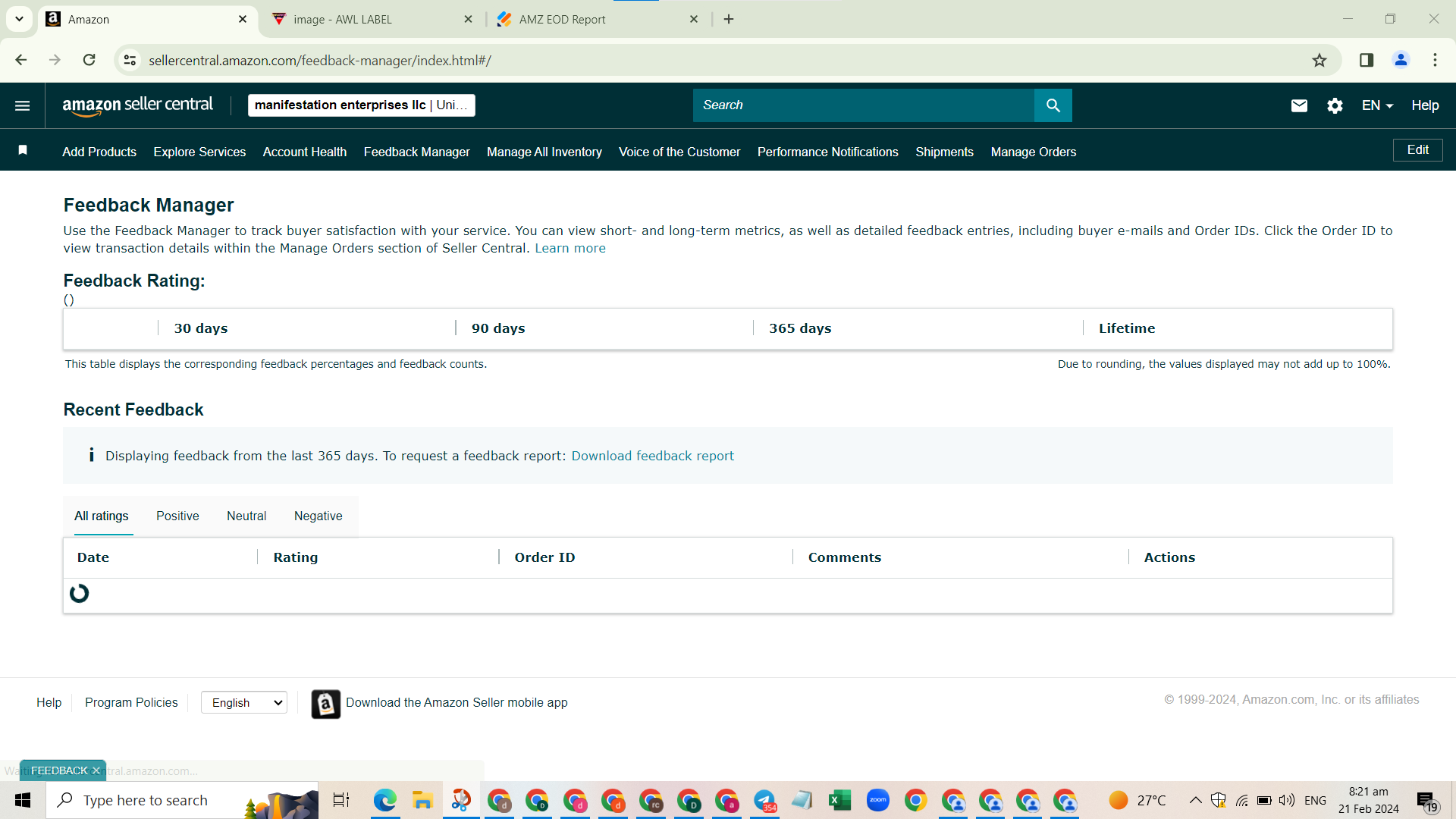This screenshot has width=1456, height=819.
Task: Show hidden system tray icons
Action: [x=1195, y=800]
